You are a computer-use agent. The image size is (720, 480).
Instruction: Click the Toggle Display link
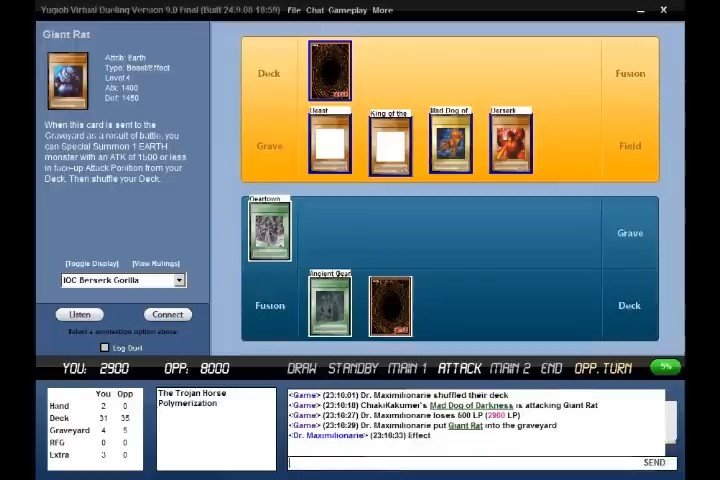92,264
